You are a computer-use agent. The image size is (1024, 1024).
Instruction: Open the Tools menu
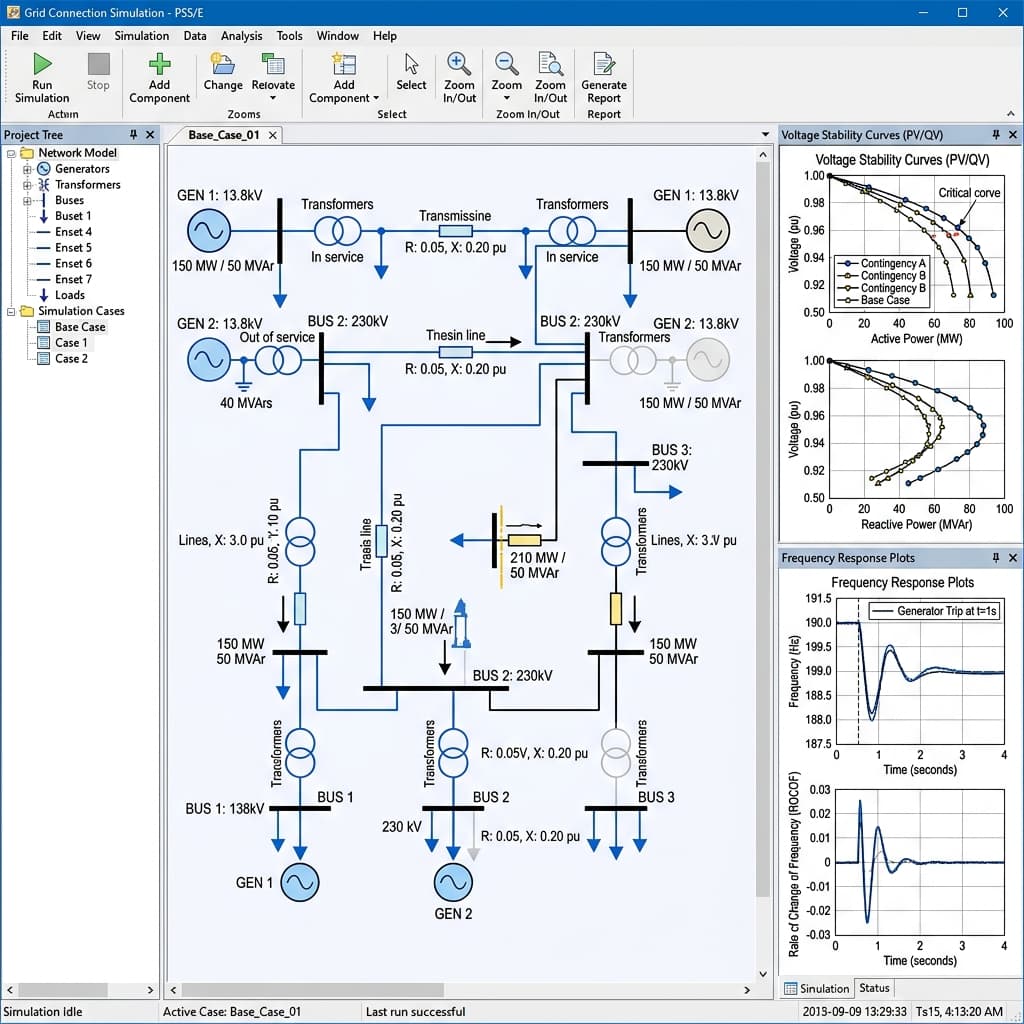click(x=289, y=36)
